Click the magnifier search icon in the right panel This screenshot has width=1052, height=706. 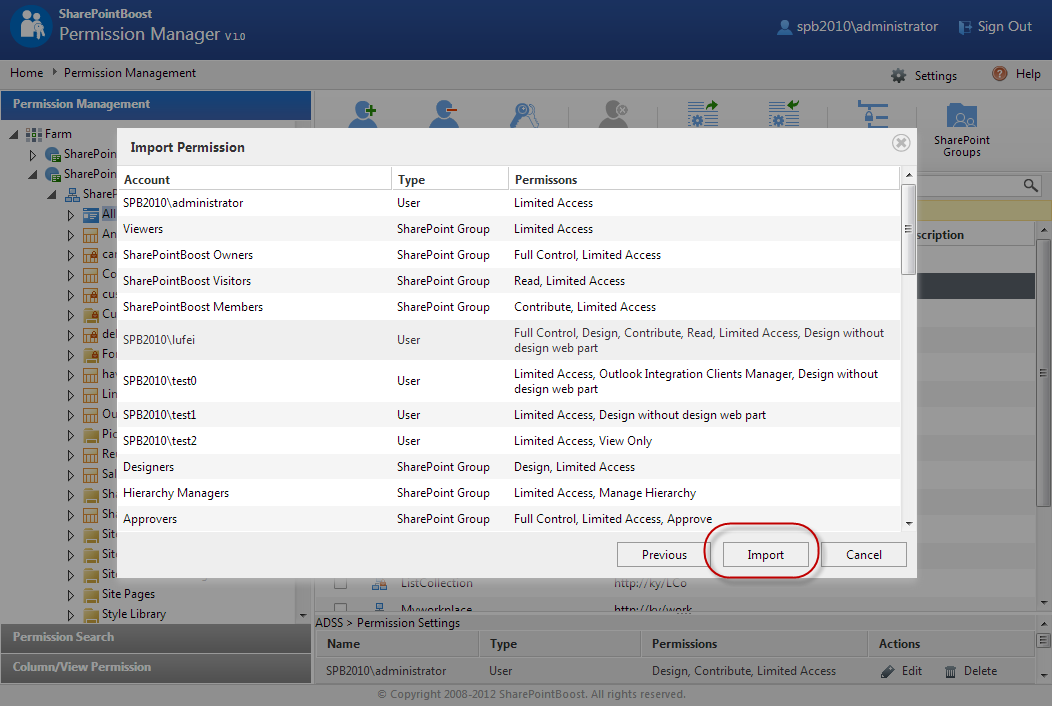(1031, 185)
